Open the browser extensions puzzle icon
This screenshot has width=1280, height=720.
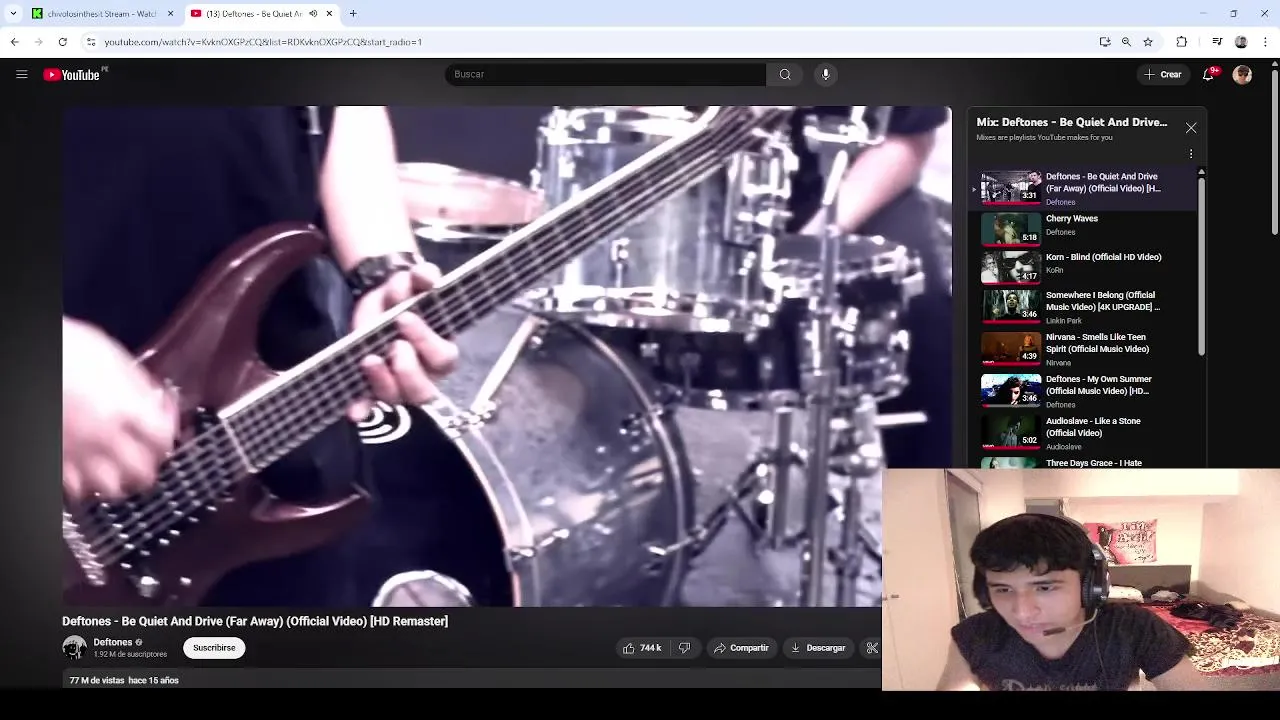click(1182, 42)
